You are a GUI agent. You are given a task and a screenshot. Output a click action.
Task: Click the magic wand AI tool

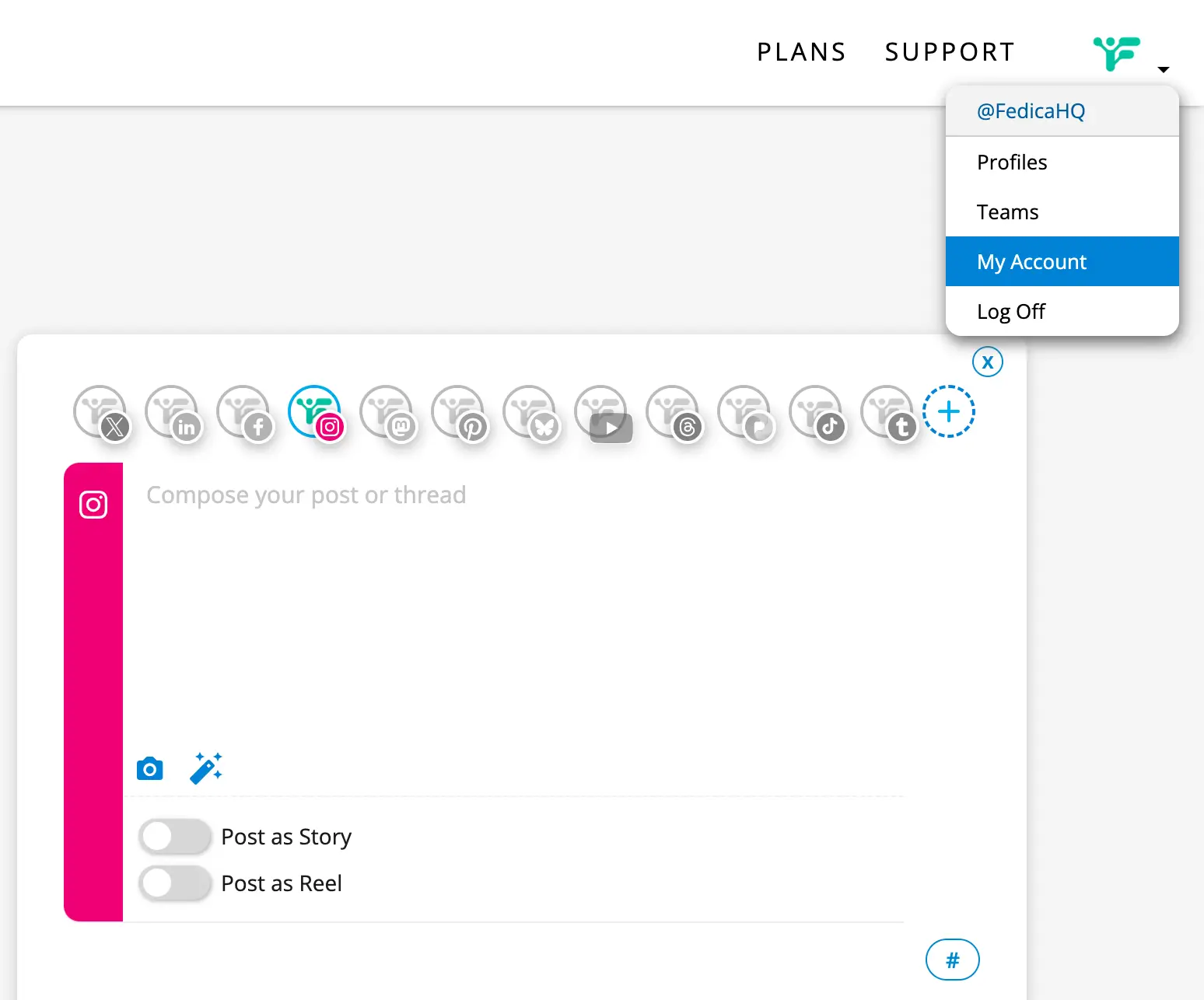[206, 768]
